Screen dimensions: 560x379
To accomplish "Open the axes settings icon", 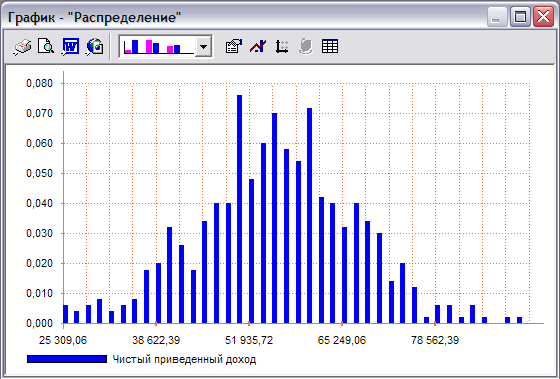I will point(282,47).
